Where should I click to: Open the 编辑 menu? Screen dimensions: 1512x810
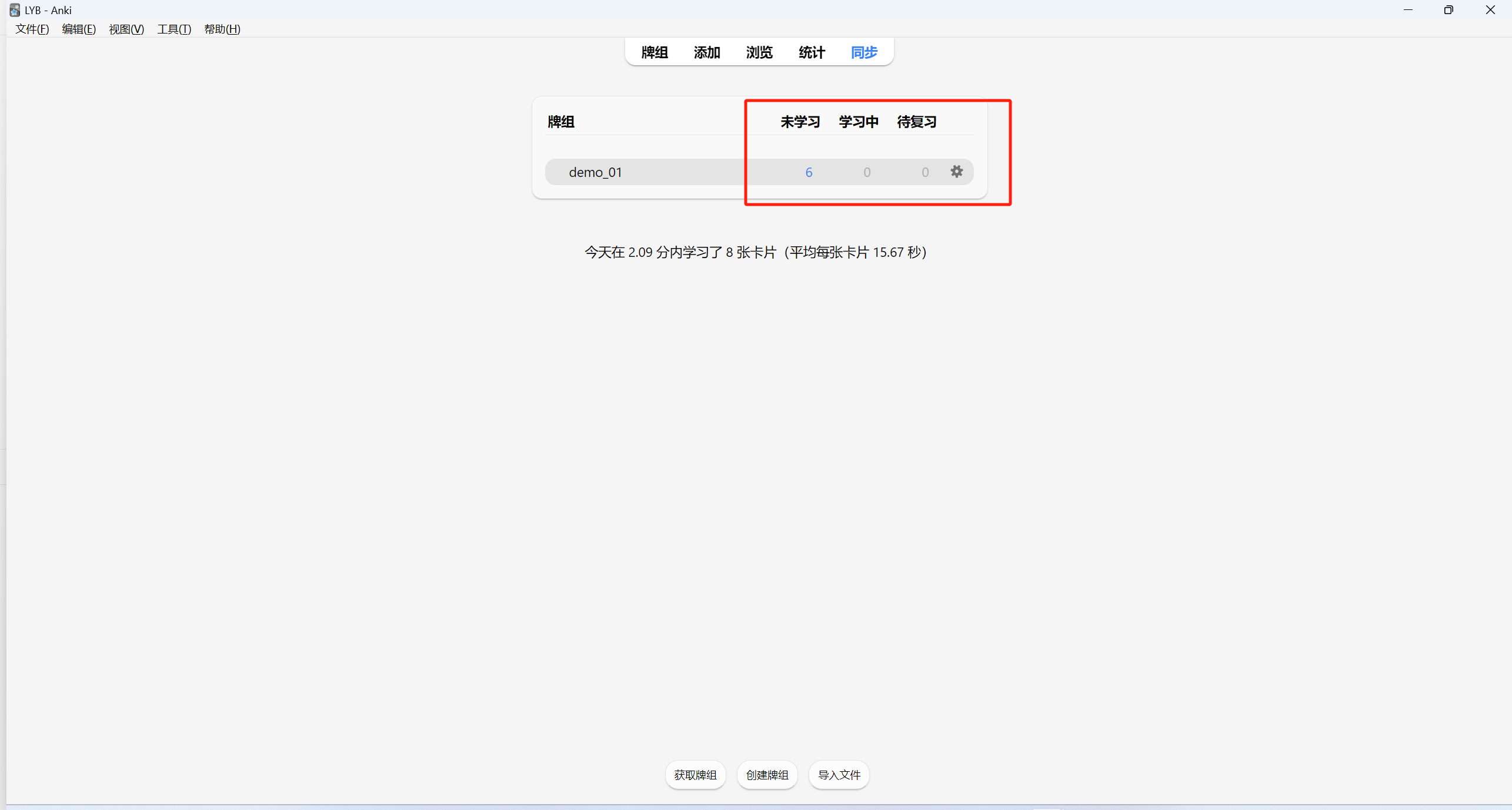point(79,29)
